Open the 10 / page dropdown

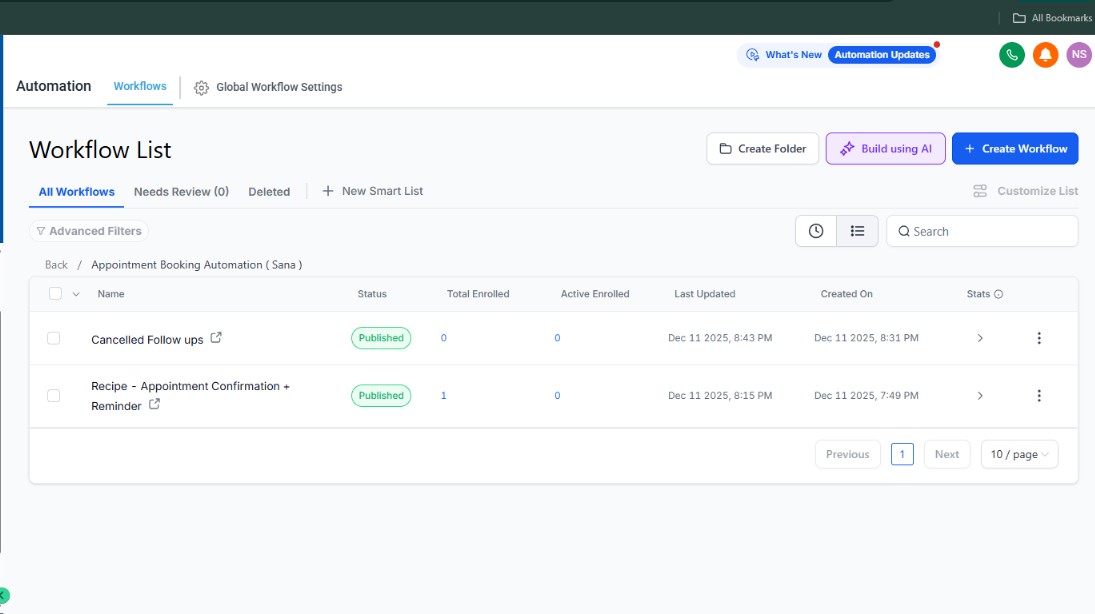pos(1019,454)
